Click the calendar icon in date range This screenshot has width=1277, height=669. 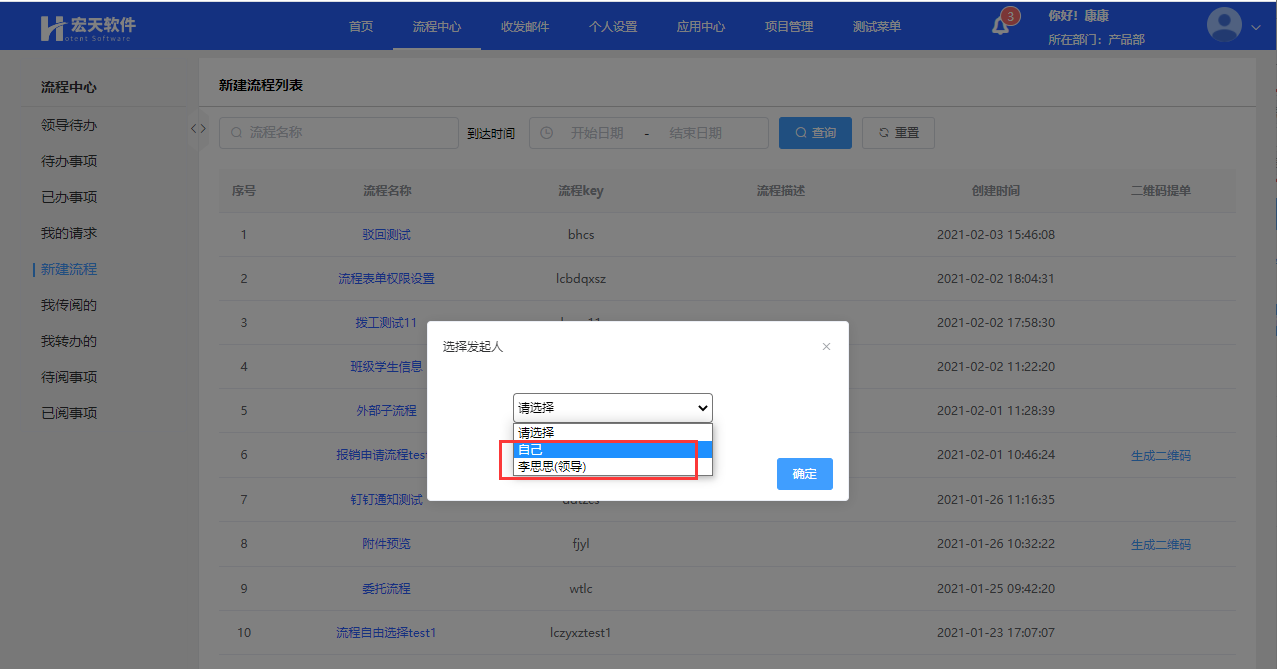coord(547,133)
